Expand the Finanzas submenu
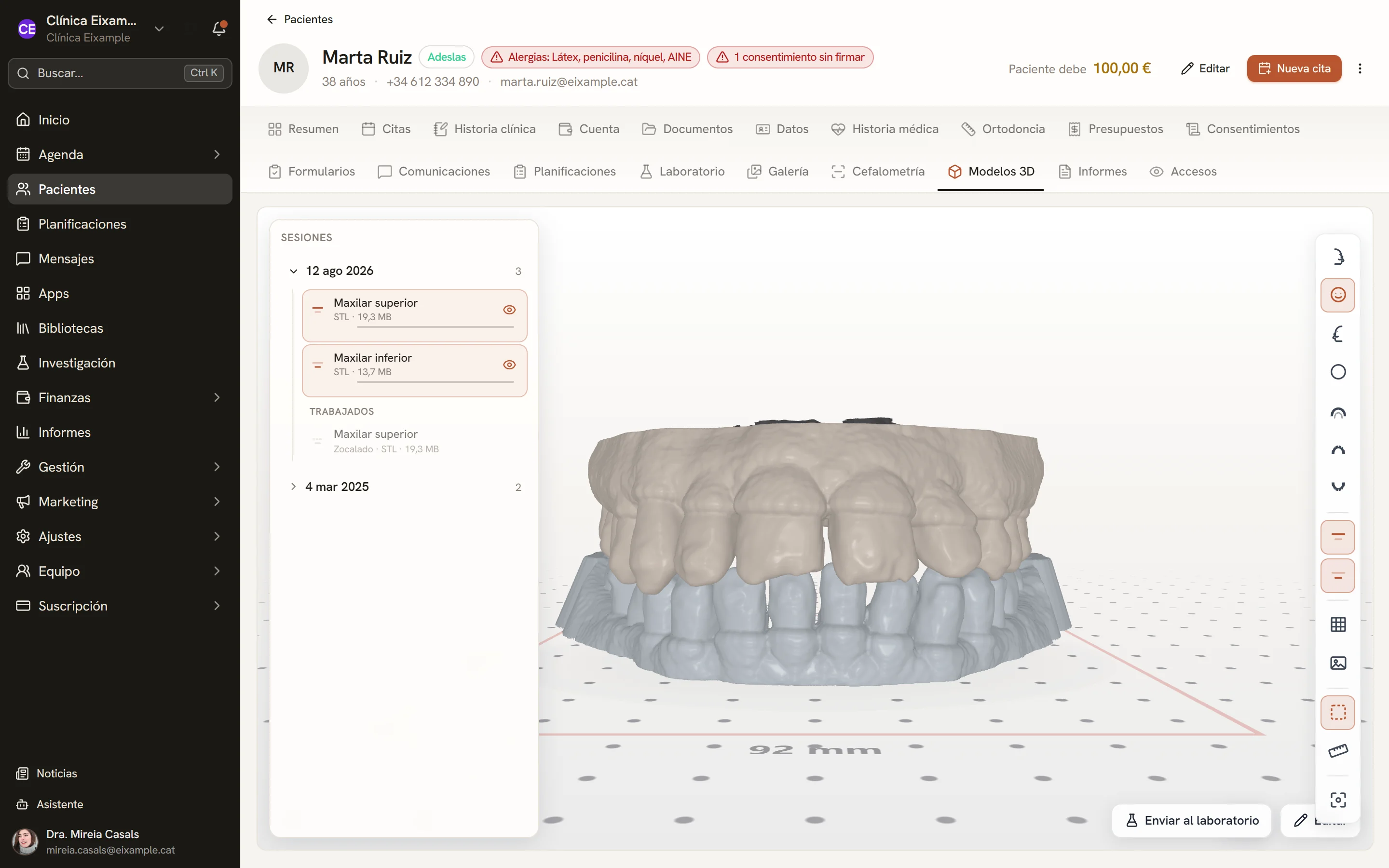 coord(217,398)
